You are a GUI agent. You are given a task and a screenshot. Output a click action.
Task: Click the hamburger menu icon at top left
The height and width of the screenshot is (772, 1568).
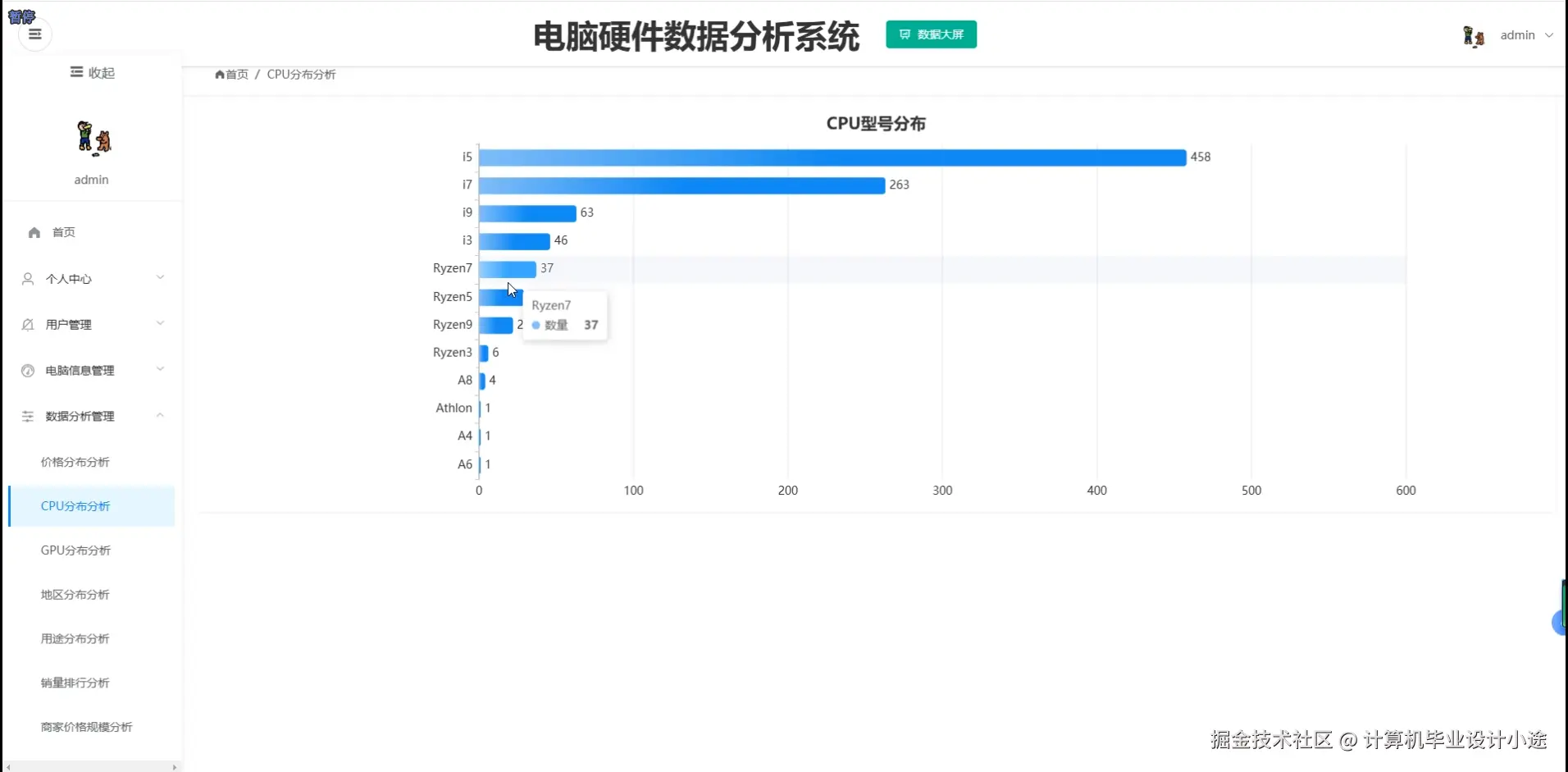click(34, 34)
